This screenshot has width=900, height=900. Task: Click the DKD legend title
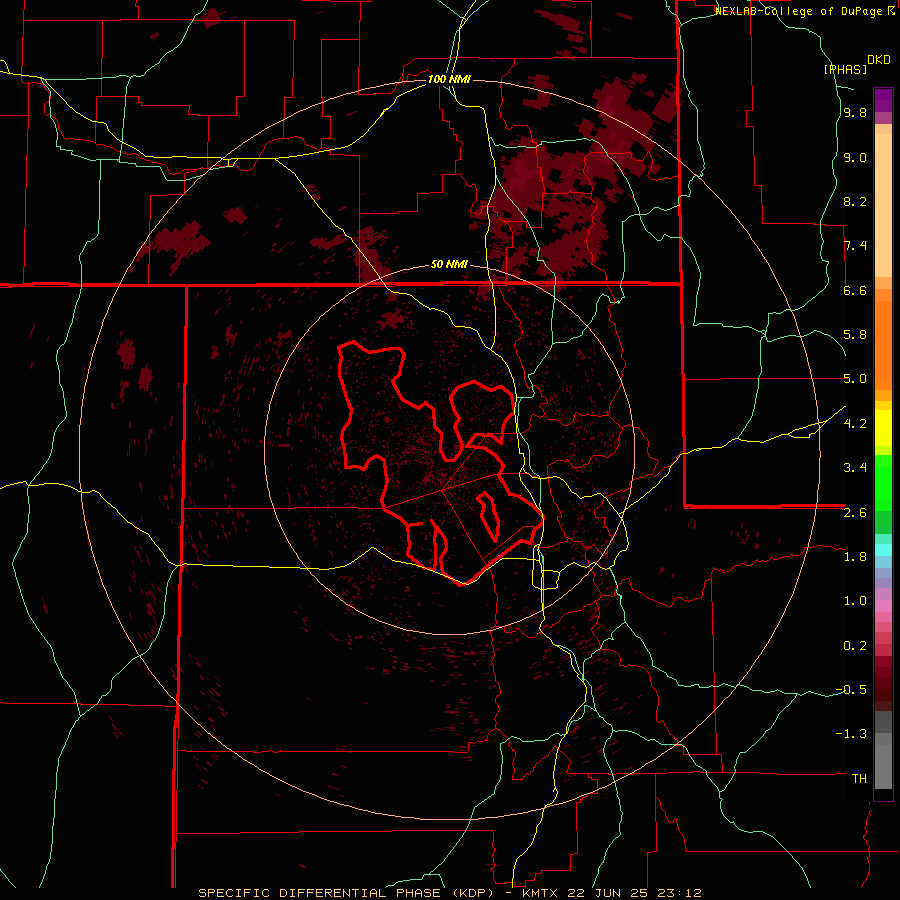[x=879, y=60]
